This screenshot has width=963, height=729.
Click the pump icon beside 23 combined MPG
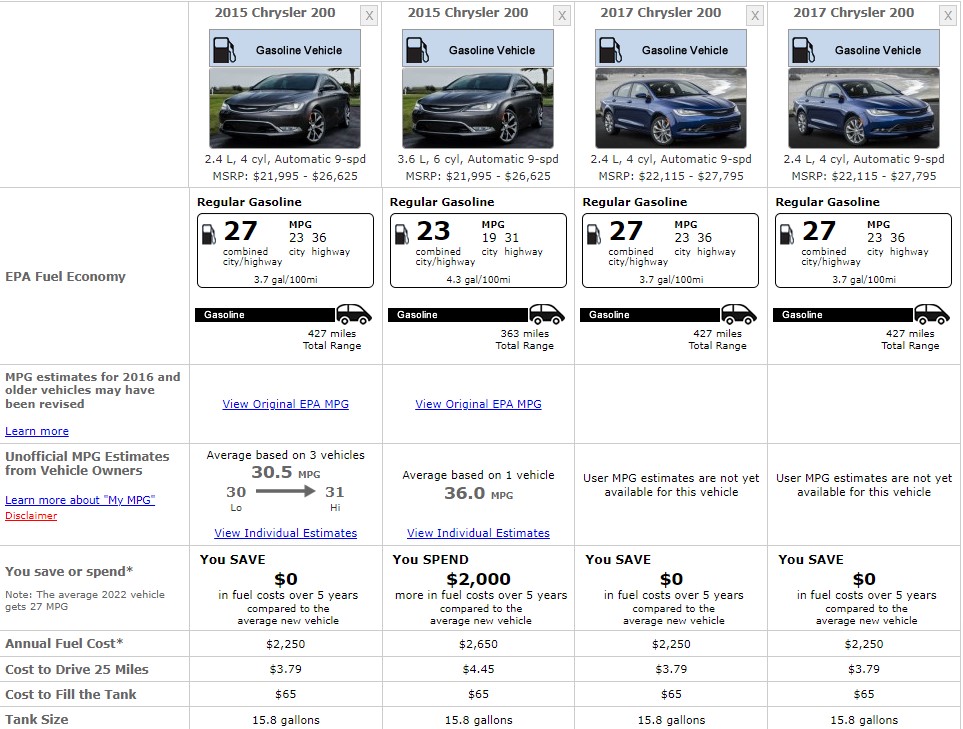tap(402, 234)
